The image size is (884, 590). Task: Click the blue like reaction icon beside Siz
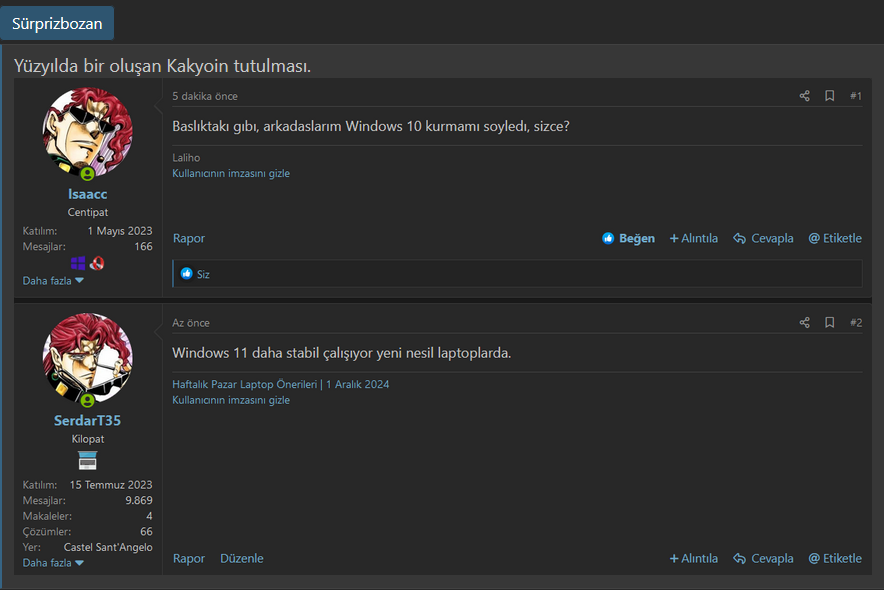[x=186, y=274]
